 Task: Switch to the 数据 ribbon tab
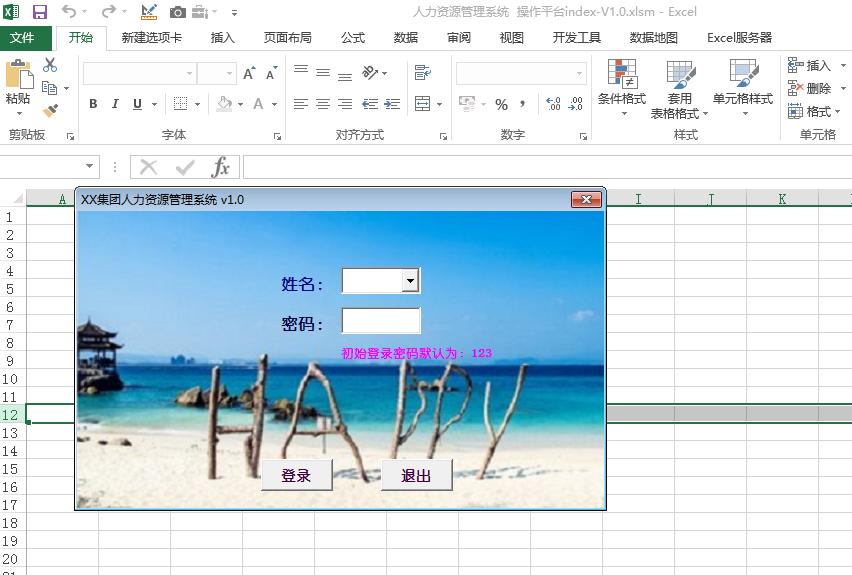coord(406,38)
